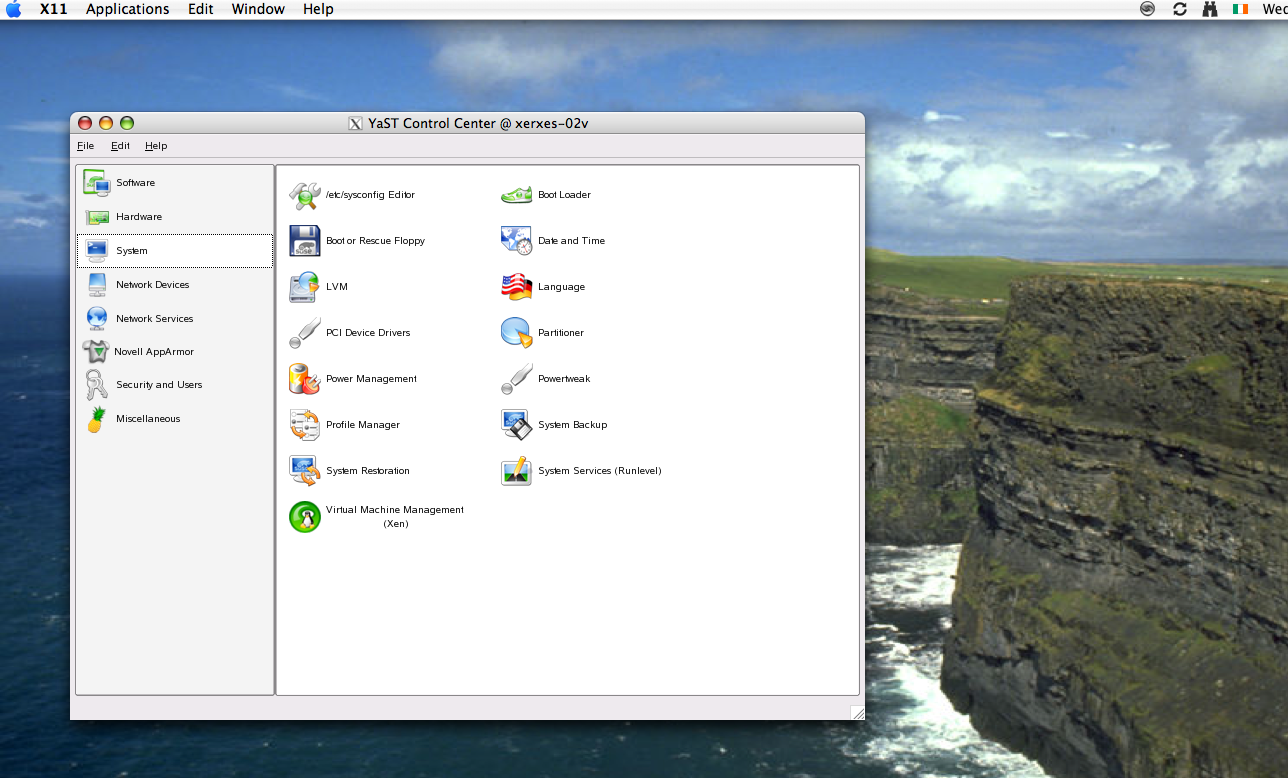This screenshot has width=1288, height=778.
Task: Click the "Profile Manager" text label
Action: (x=363, y=425)
